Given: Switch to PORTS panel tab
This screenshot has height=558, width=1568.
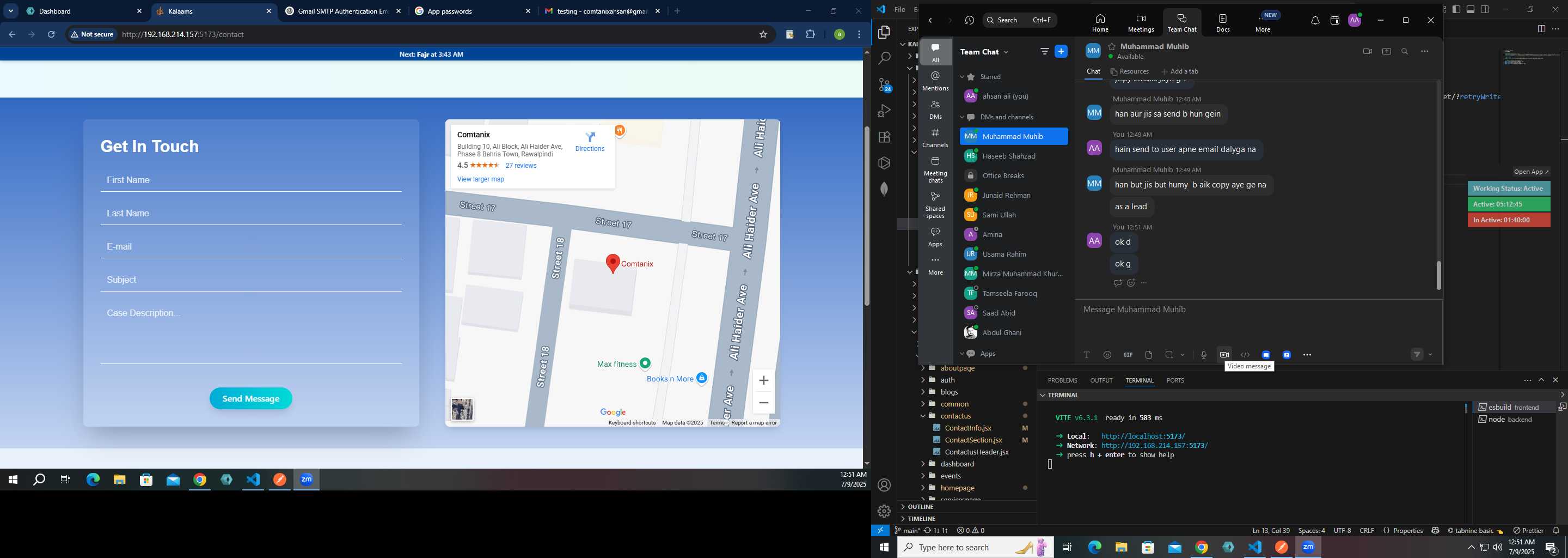Looking at the screenshot, I should pyautogui.click(x=1175, y=381).
